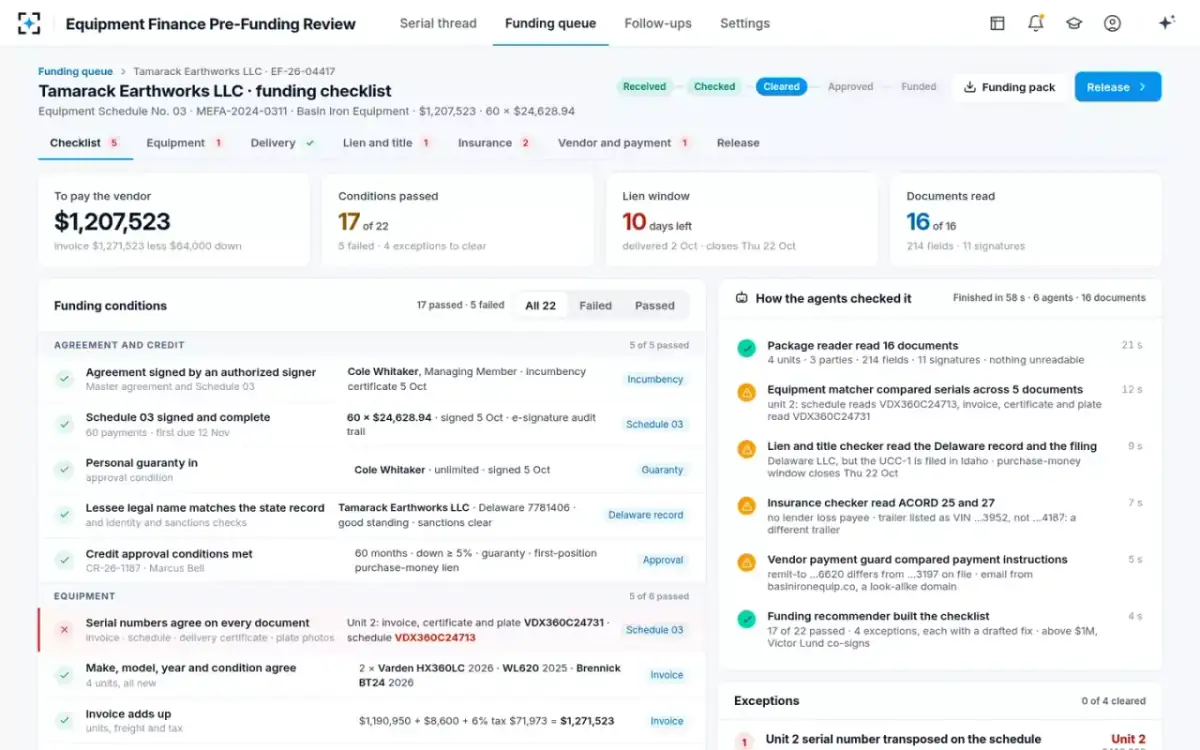Open the AI sparkle assistant icon
Screen dimensions: 1200x750
click(1166, 23)
